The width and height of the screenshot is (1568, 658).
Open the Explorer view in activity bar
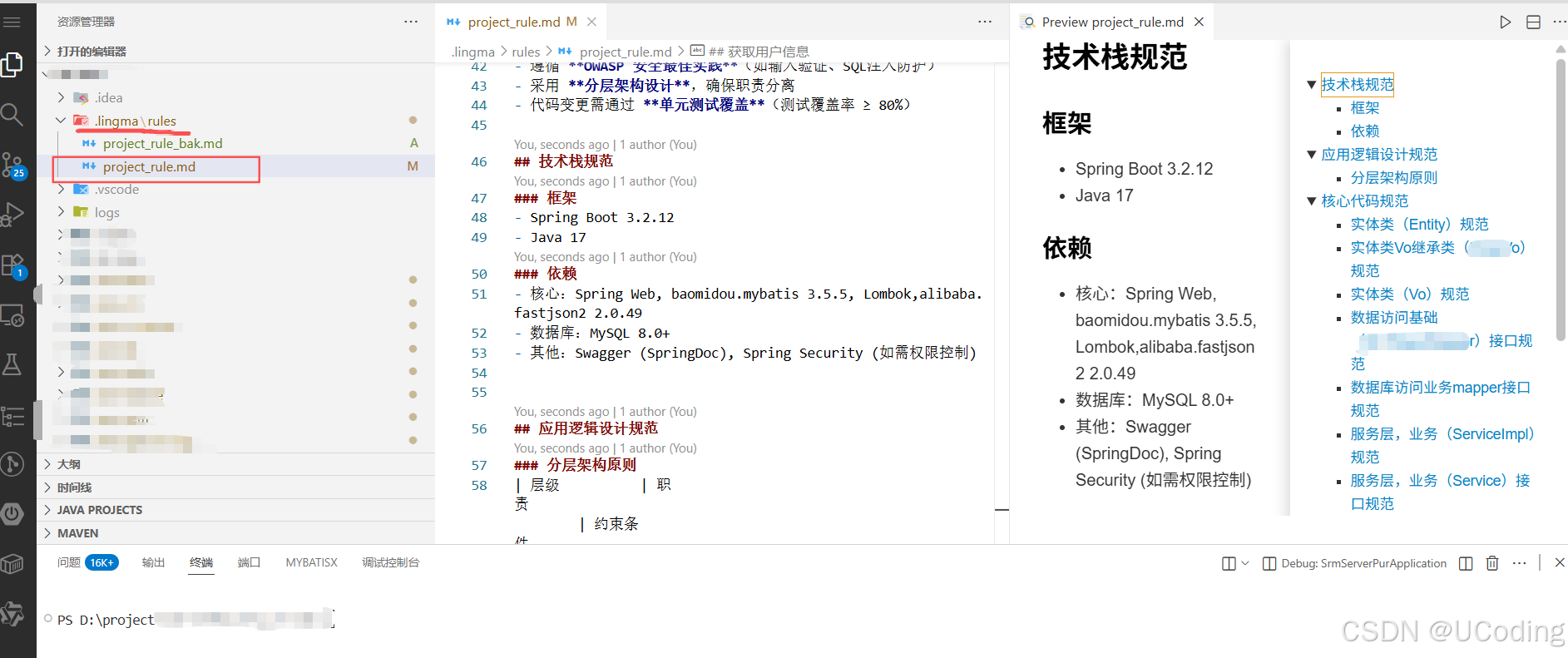12,64
